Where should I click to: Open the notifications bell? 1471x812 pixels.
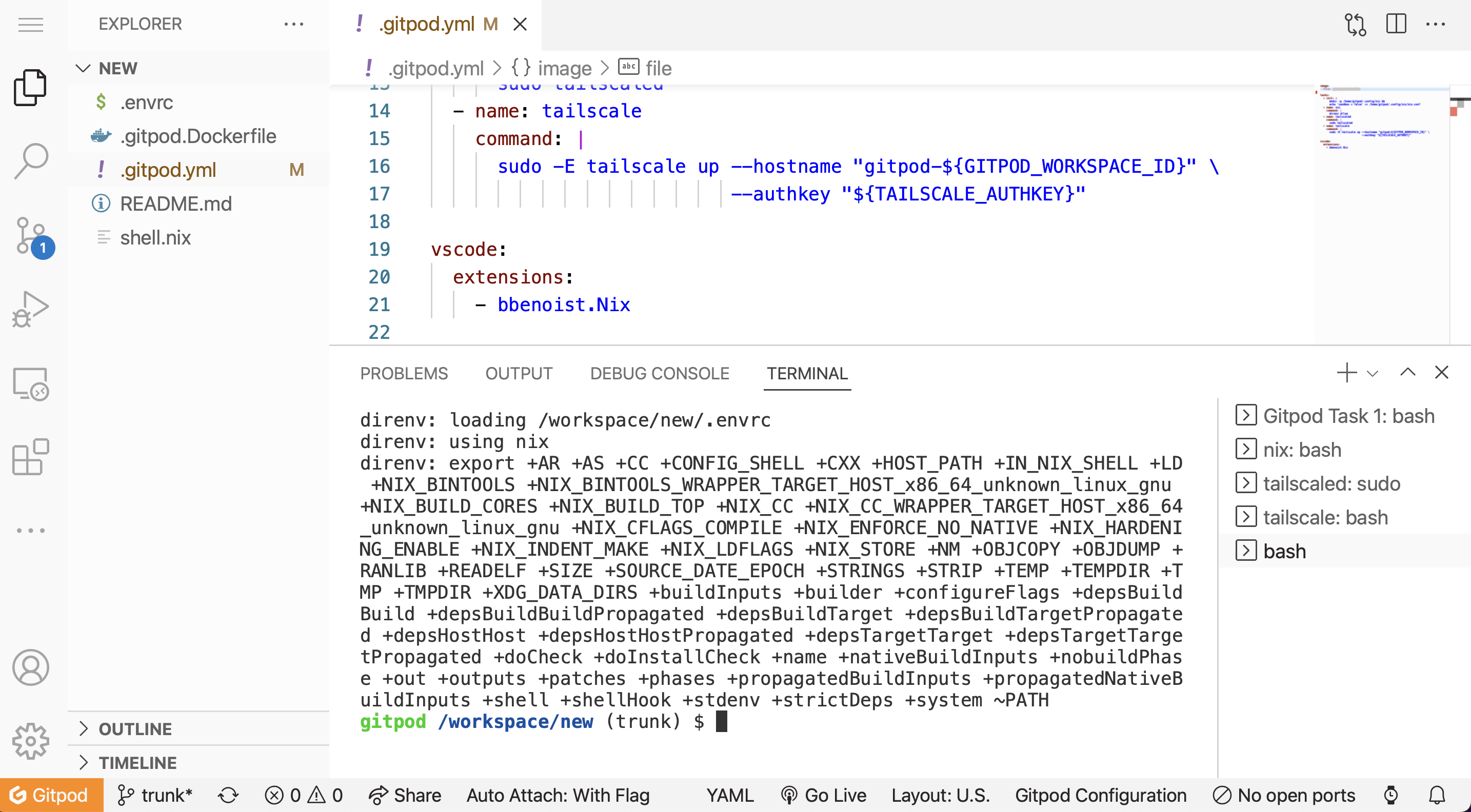(1437, 795)
